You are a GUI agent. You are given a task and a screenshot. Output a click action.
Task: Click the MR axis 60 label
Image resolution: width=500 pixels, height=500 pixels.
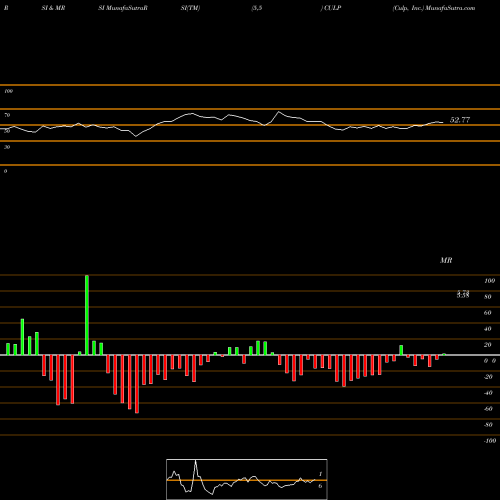pyautogui.click(x=488, y=313)
